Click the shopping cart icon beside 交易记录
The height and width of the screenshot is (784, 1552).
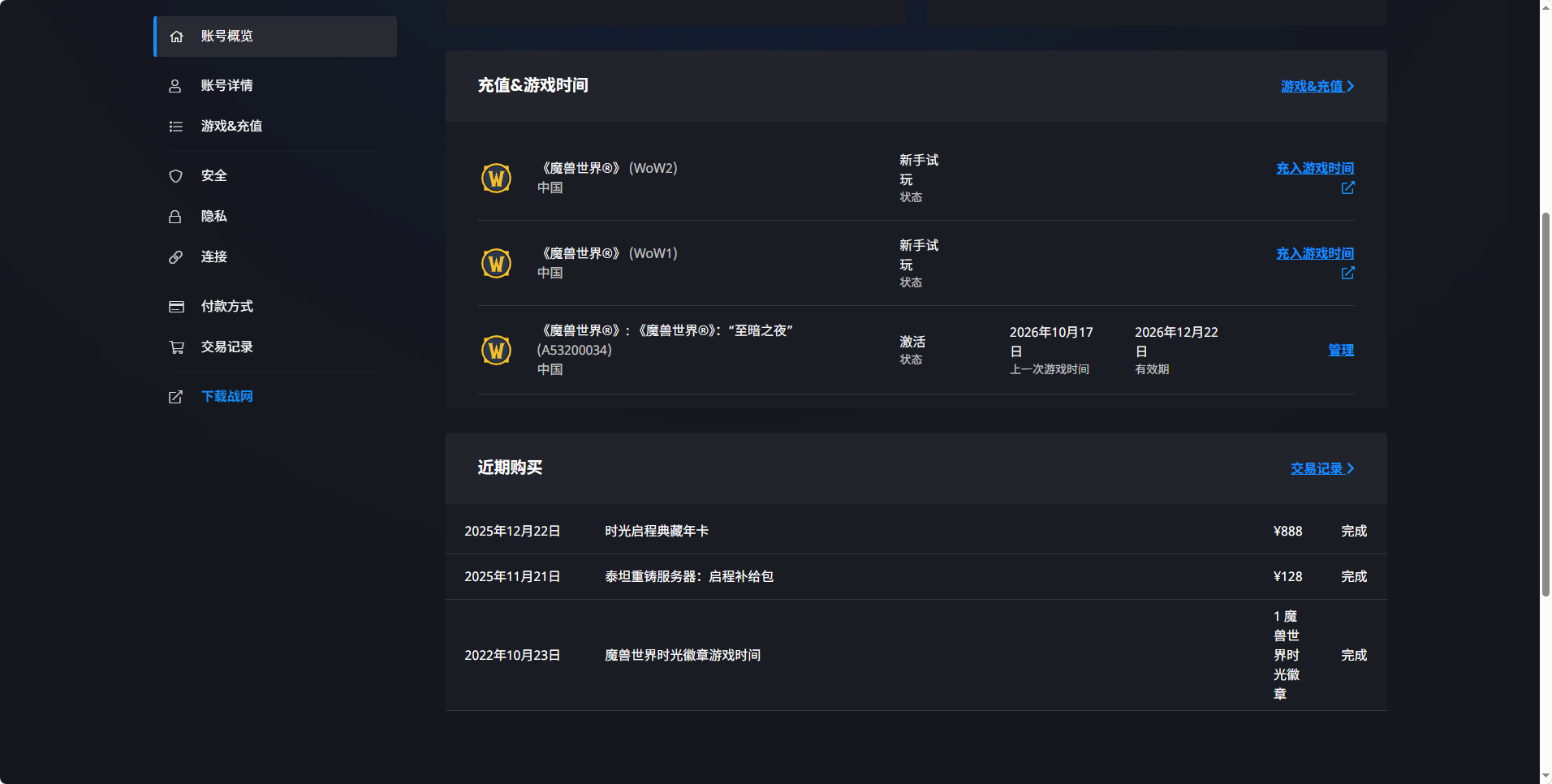[176, 347]
